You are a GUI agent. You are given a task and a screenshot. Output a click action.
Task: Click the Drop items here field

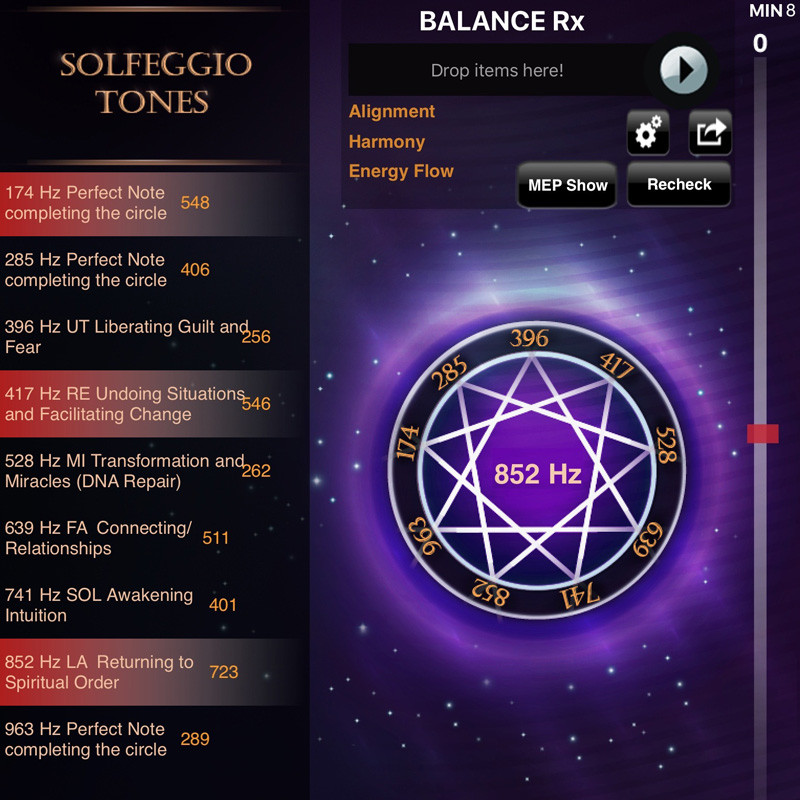coord(497,70)
